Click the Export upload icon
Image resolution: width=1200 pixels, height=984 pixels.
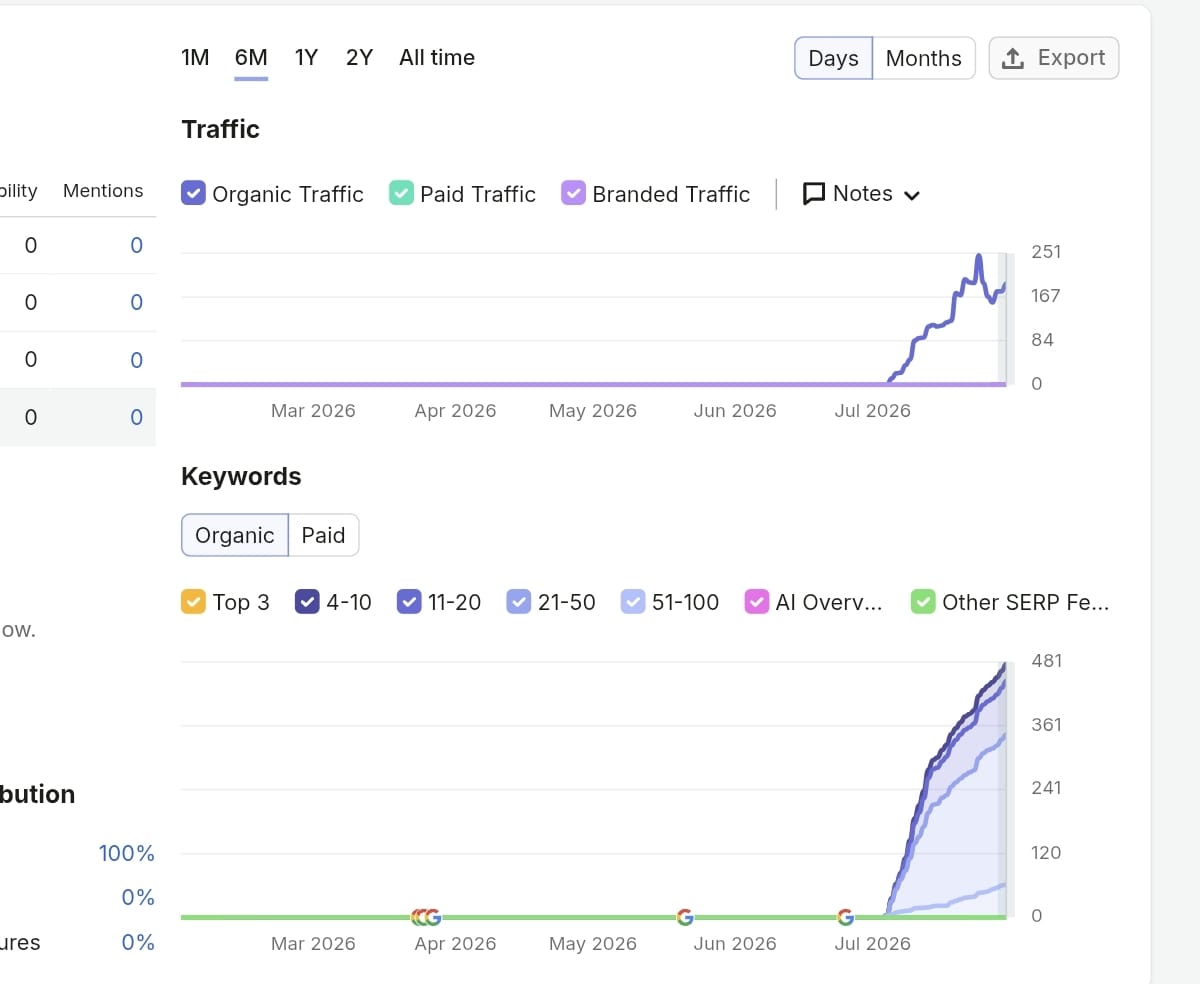pos(1013,58)
